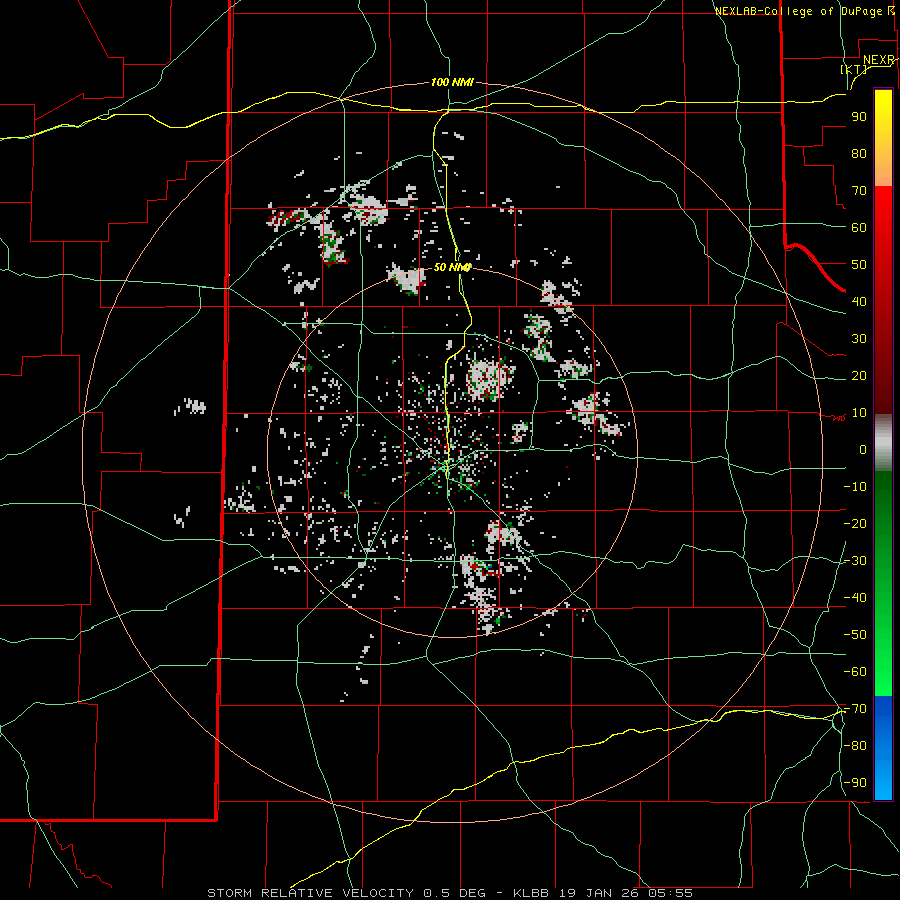Select the -60 value on velocity scale
The image size is (900, 900).
[855, 672]
